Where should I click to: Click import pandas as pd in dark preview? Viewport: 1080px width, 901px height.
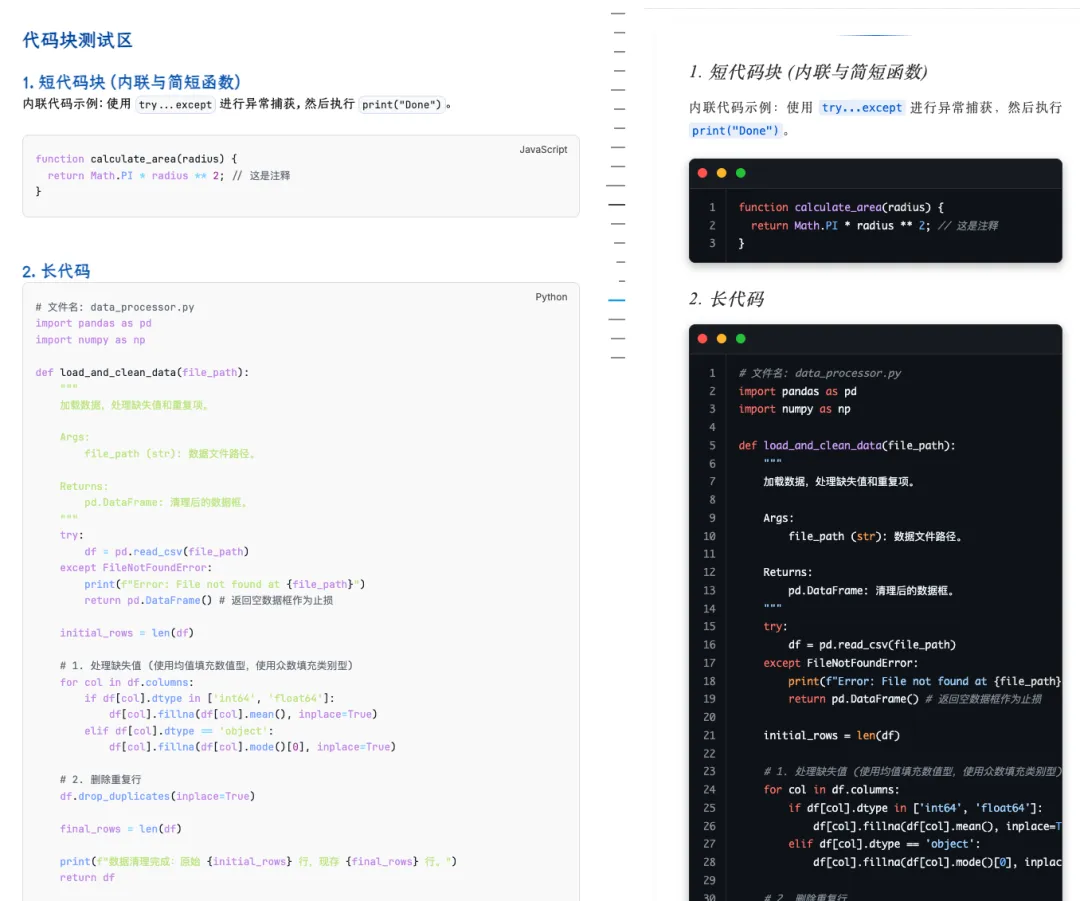[798, 391]
